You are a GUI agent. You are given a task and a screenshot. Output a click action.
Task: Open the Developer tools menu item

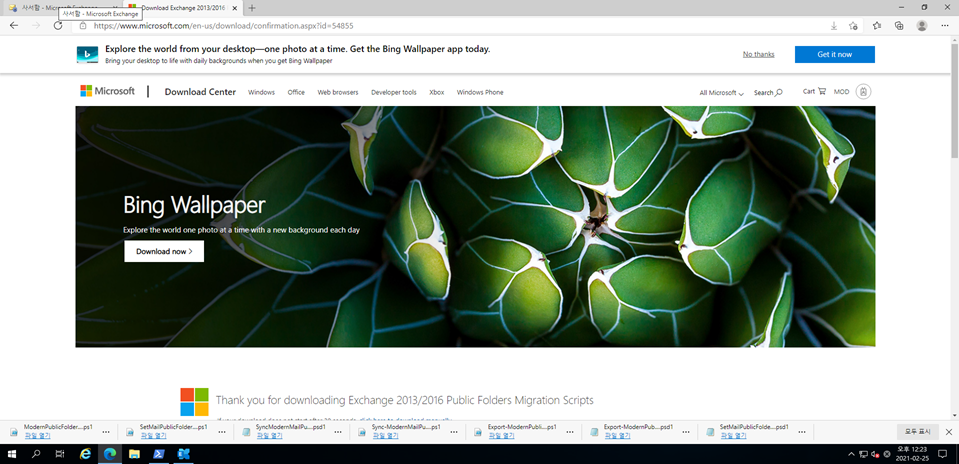394,92
